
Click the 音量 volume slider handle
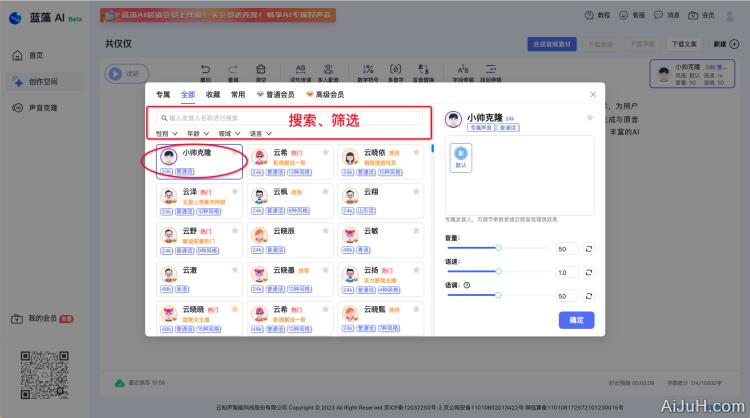click(x=497, y=248)
